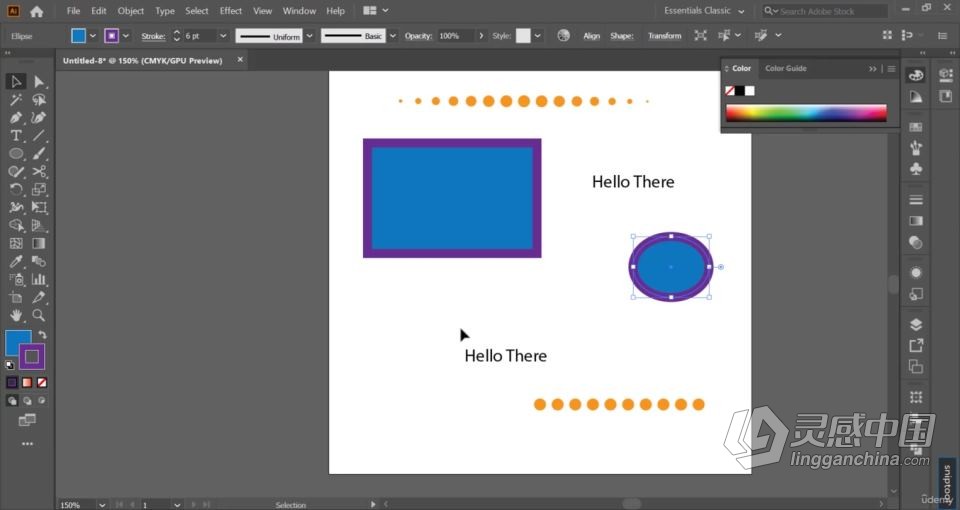Click the Transform button
The height and width of the screenshot is (510, 960).
coord(664,36)
